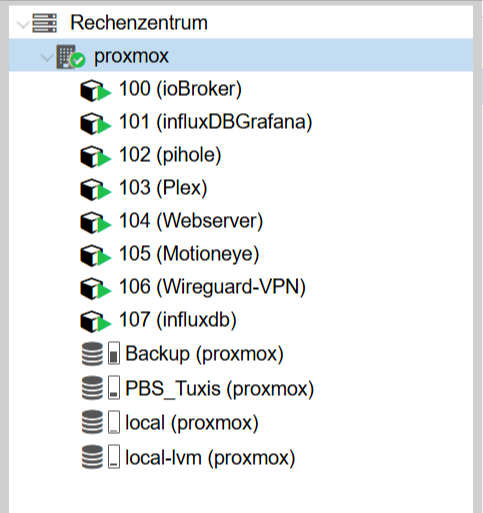483x513 pixels.
Task: Open the PBS_Tuxis (proxmox) storage
Action: pos(220,389)
